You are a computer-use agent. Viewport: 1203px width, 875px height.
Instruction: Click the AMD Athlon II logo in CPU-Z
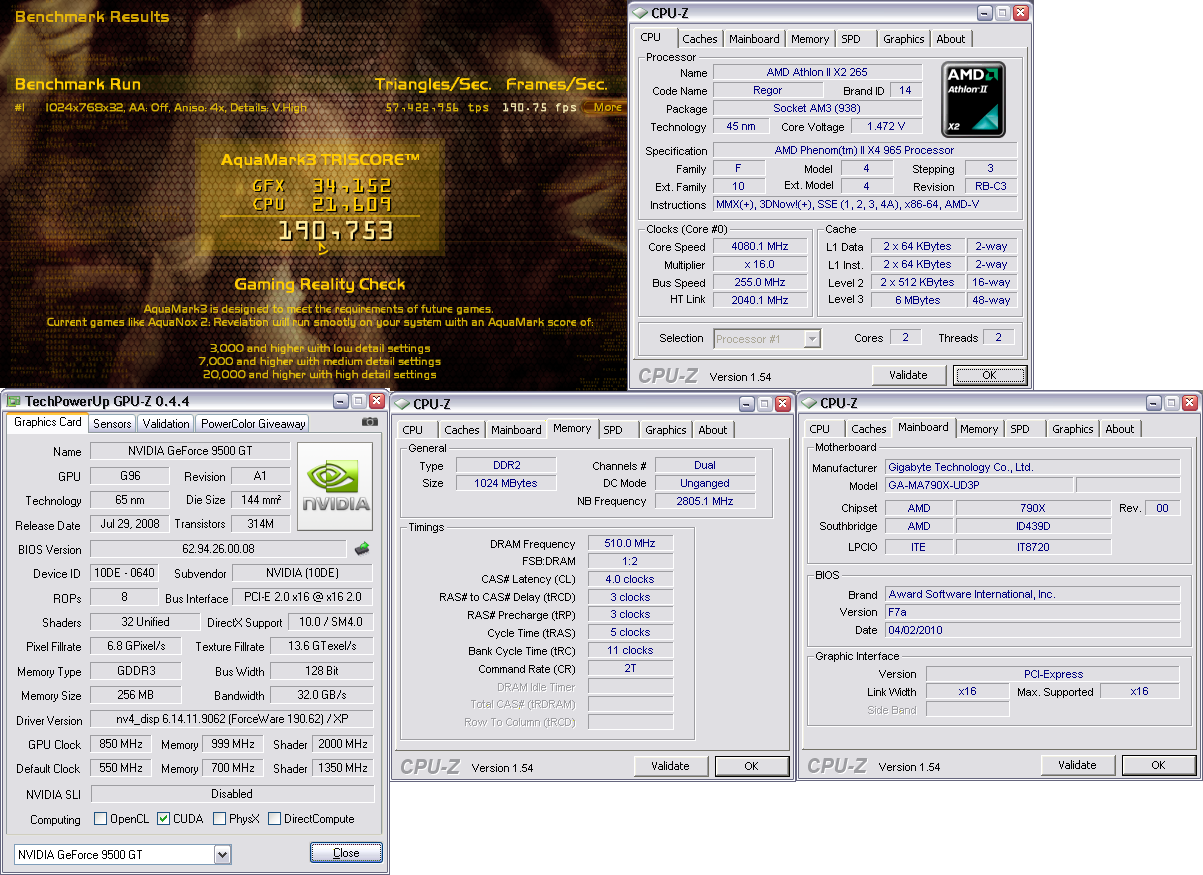click(973, 100)
